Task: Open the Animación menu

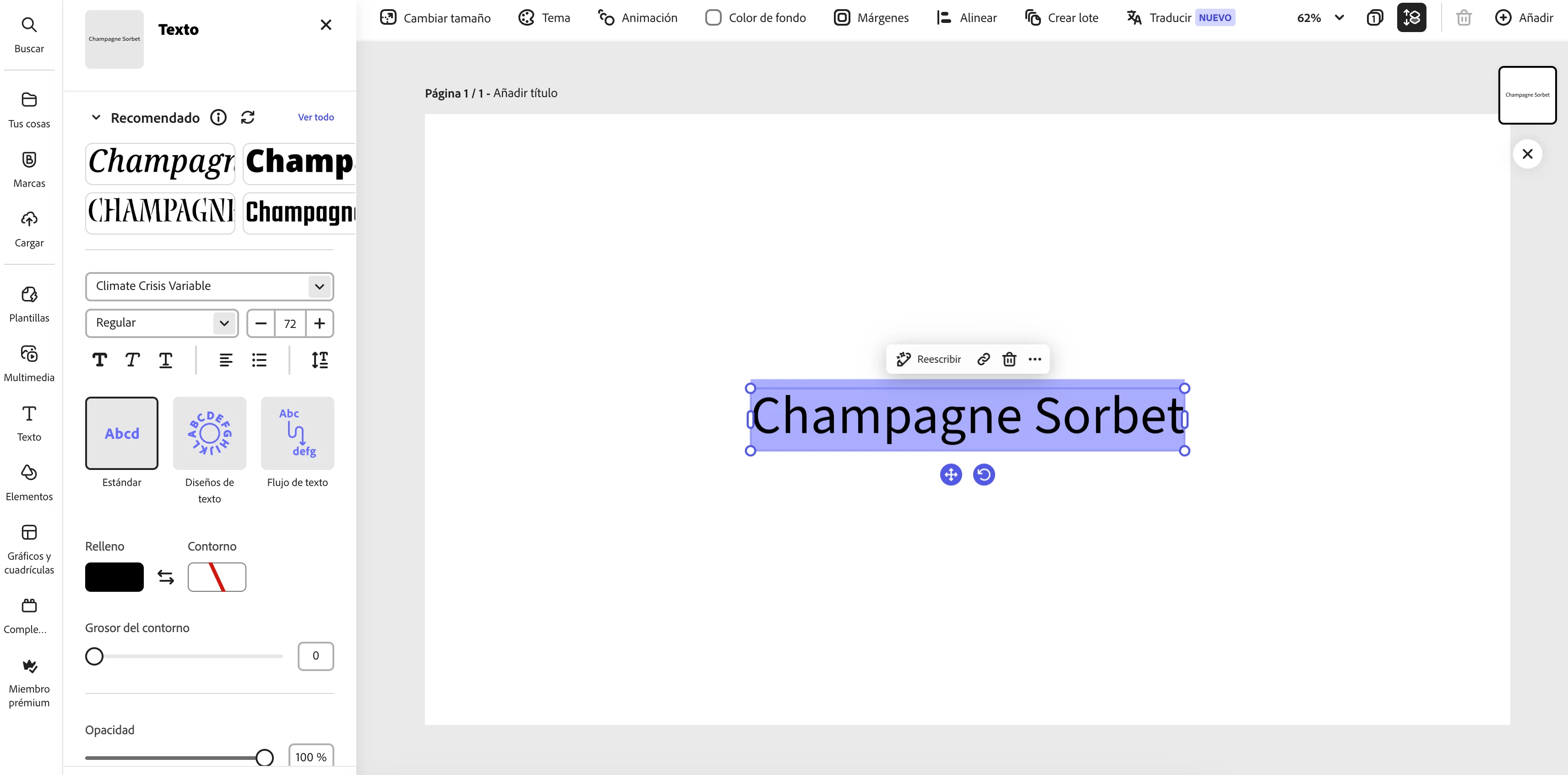Action: tap(637, 18)
